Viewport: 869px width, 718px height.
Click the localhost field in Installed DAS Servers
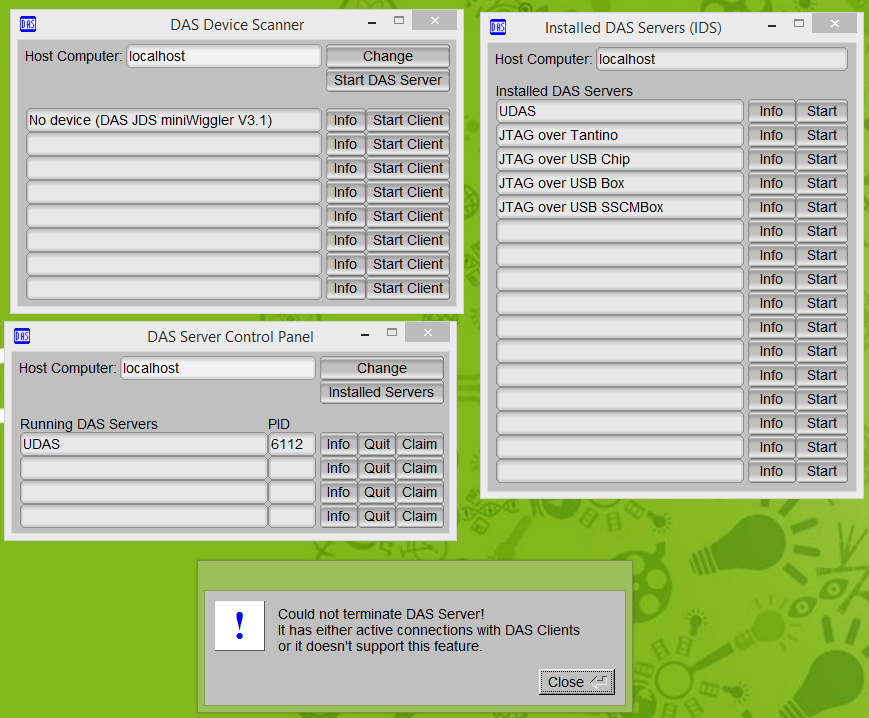click(720, 58)
